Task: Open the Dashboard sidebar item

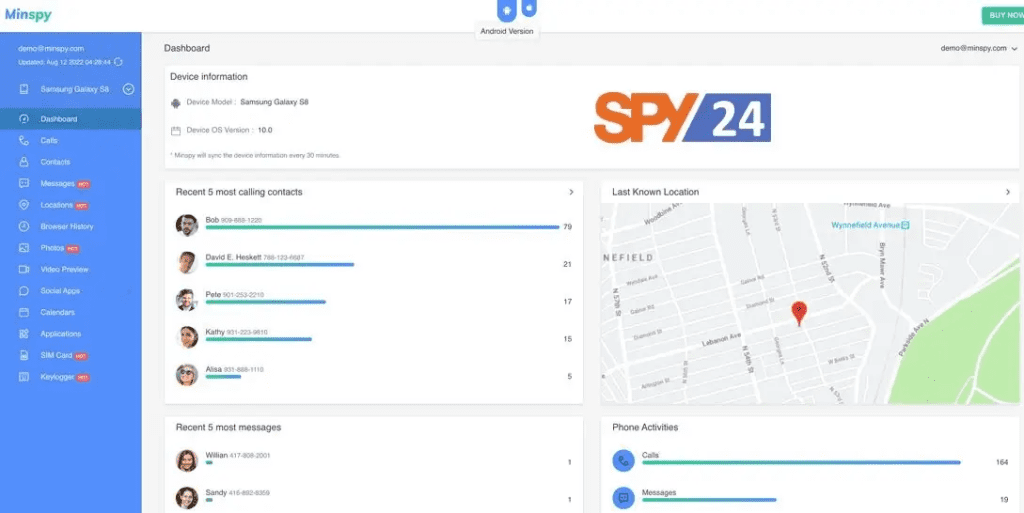Action: [x=71, y=119]
